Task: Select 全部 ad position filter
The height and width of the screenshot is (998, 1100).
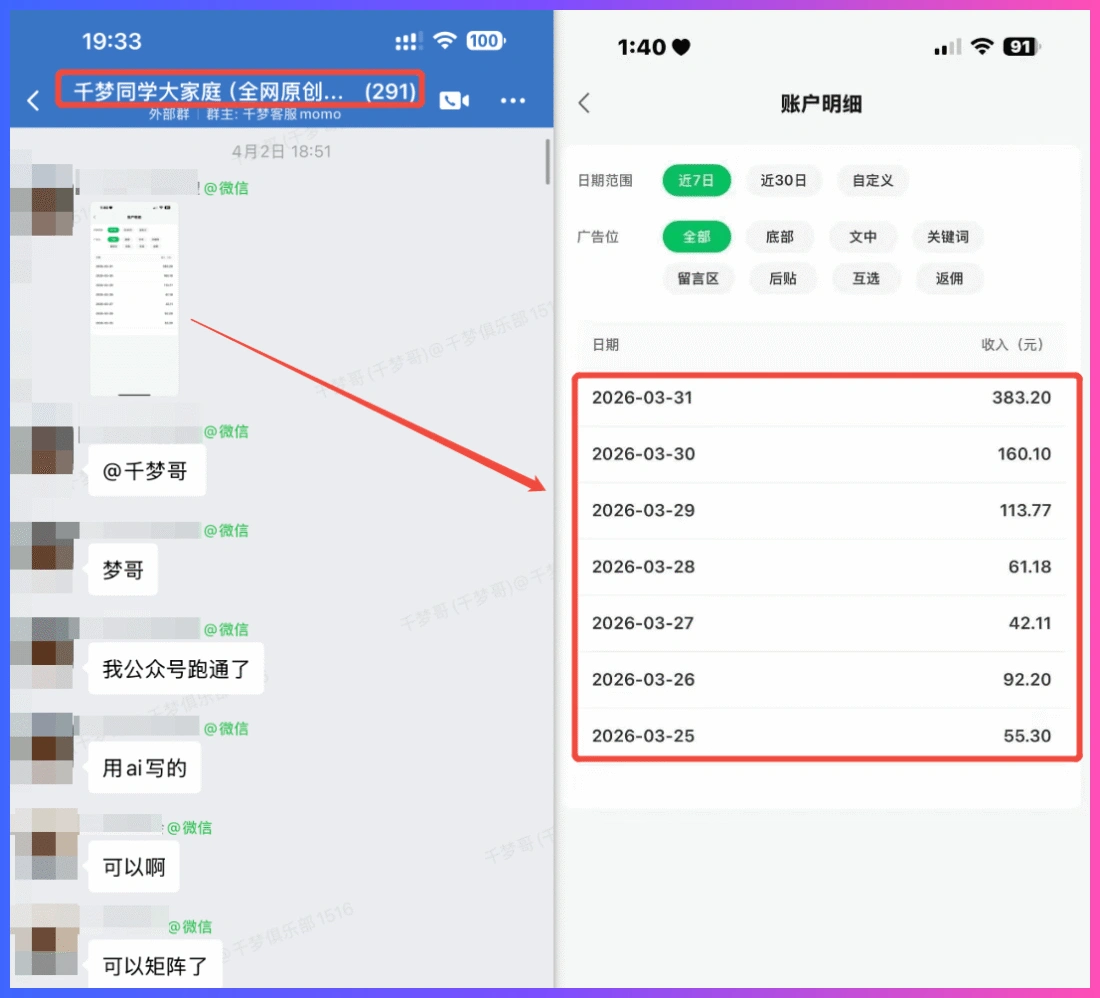Action: pos(696,236)
